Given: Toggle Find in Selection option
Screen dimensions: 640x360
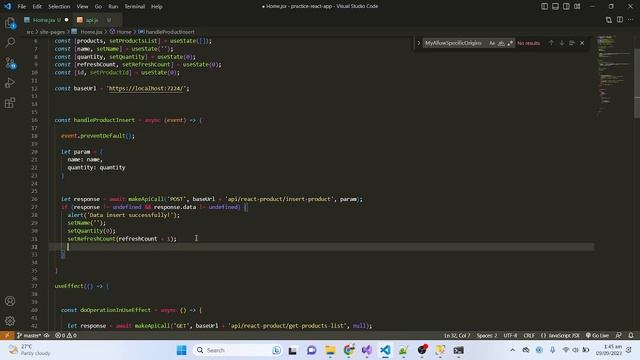Looking at the screenshot, I should point(572,43).
